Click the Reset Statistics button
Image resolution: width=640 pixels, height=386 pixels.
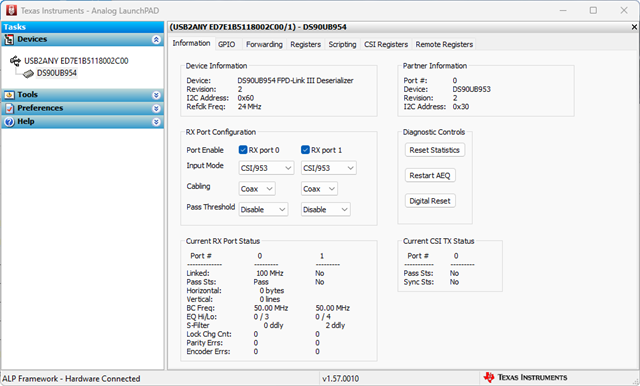tap(435, 150)
